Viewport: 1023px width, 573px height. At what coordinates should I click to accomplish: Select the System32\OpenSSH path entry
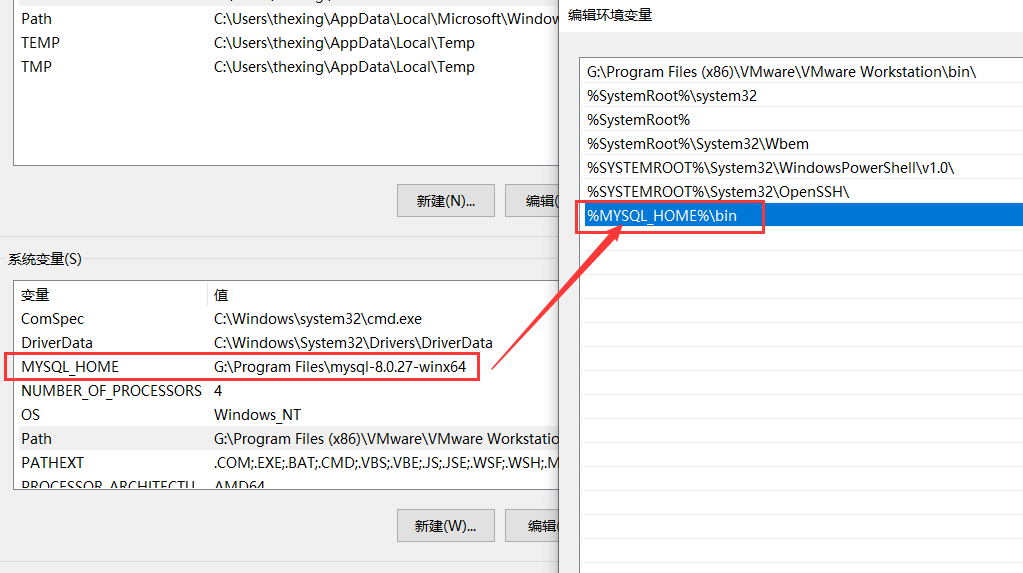[x=802, y=192]
